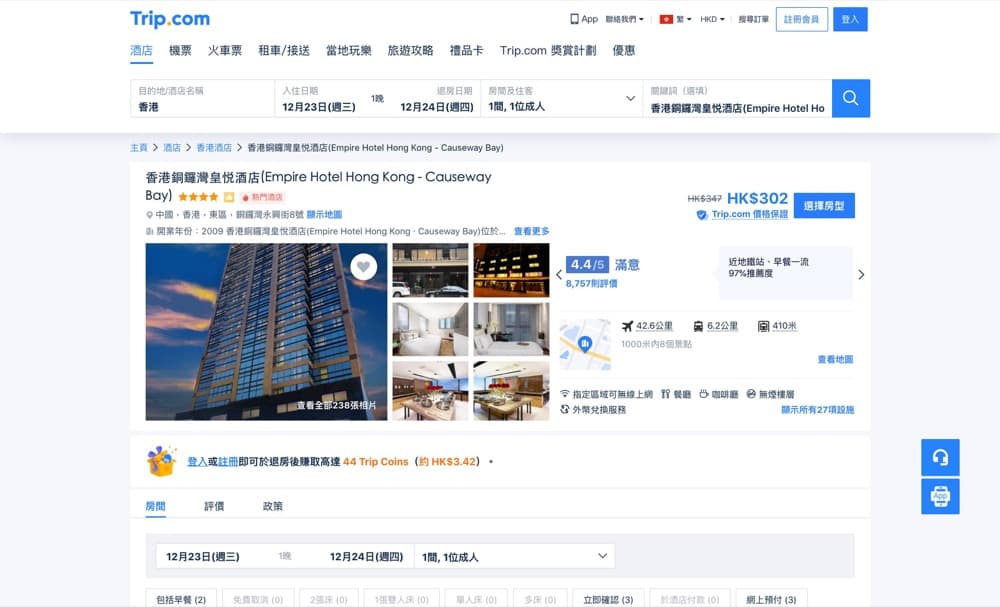Open lower check-in date 12月23日(週三)
The image size is (1000, 607).
203,557
